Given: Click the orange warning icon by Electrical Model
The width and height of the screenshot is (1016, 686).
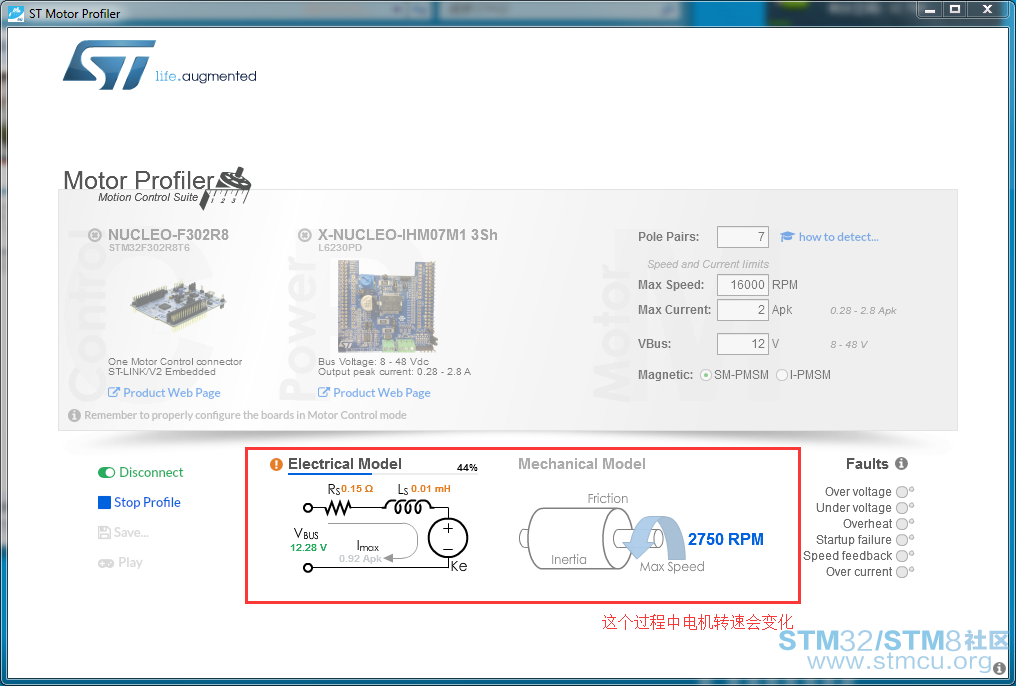Looking at the screenshot, I should pyautogui.click(x=276, y=464).
